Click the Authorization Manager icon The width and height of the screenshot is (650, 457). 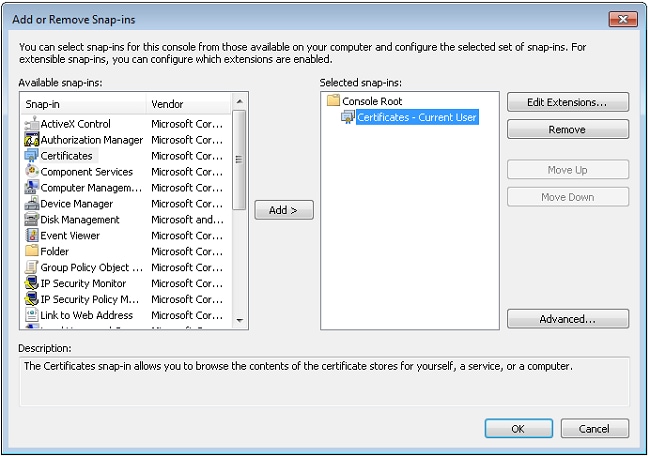point(31,140)
